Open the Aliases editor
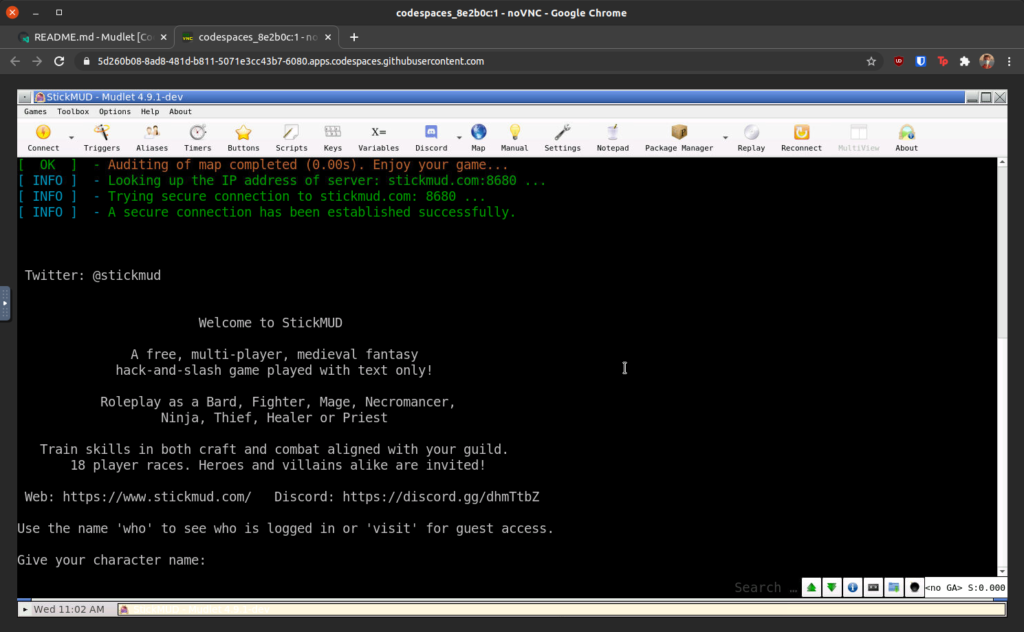The height and width of the screenshot is (632, 1024). (x=152, y=138)
